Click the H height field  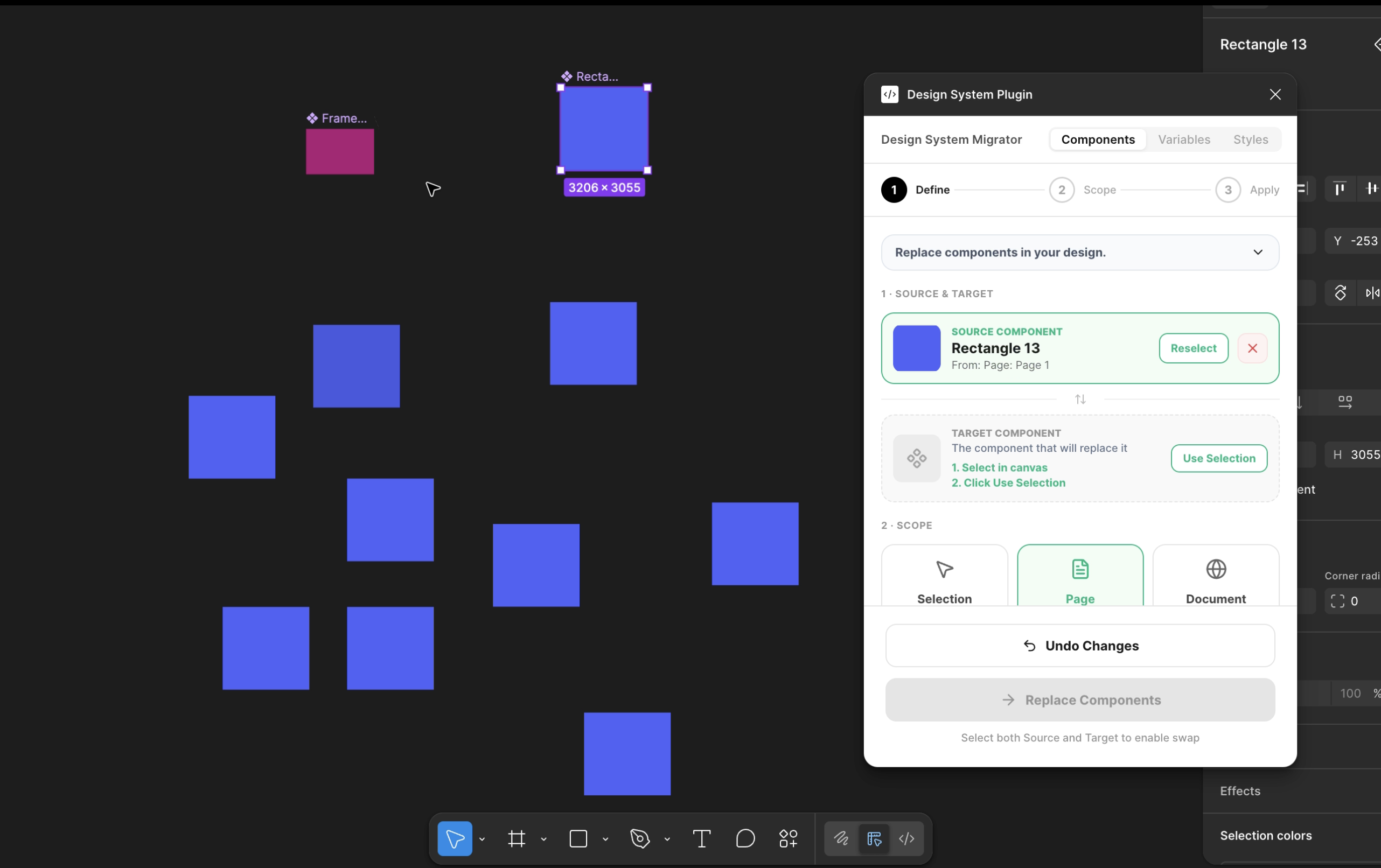point(1353,454)
